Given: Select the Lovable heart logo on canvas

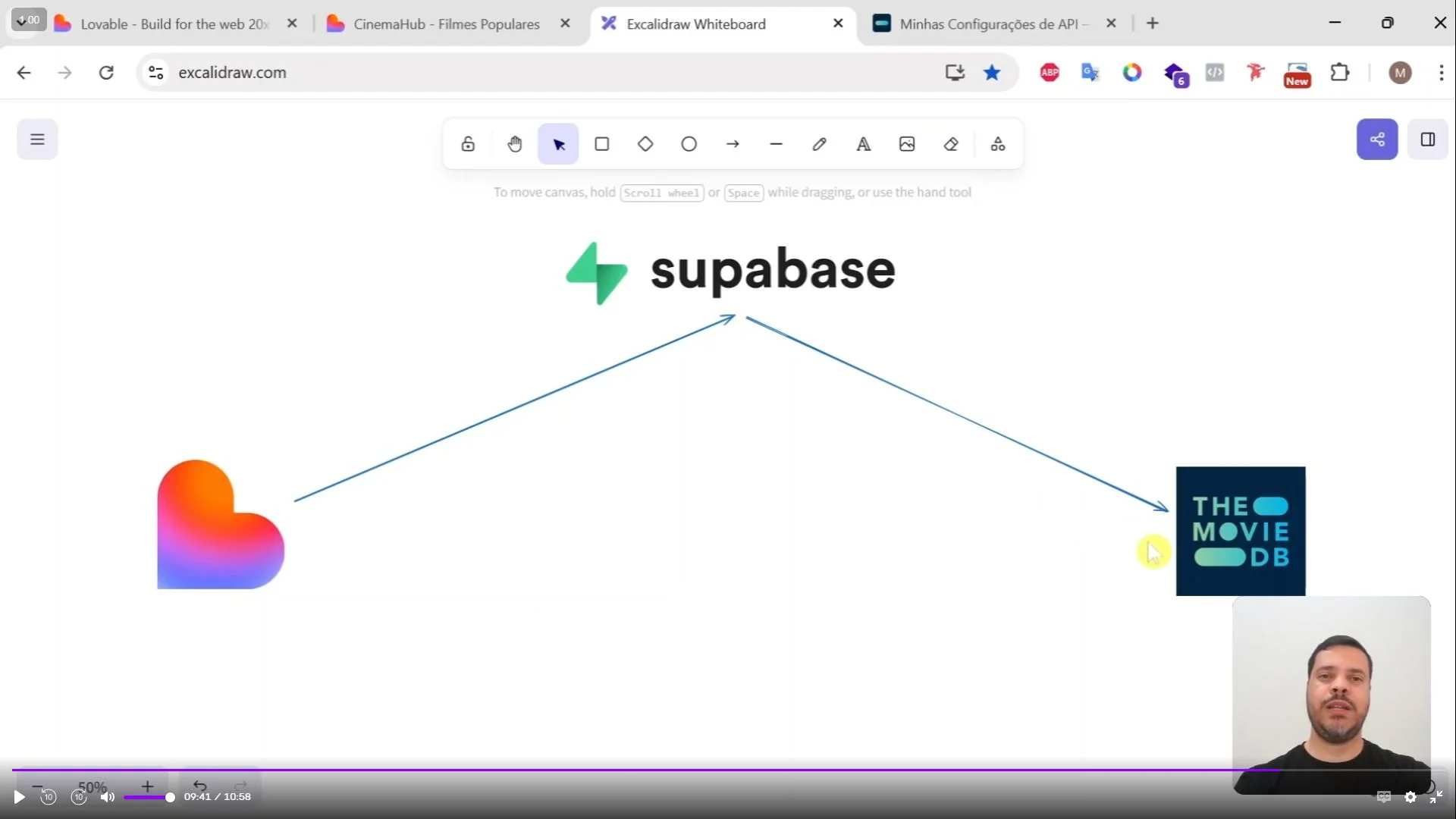Looking at the screenshot, I should pyautogui.click(x=221, y=524).
